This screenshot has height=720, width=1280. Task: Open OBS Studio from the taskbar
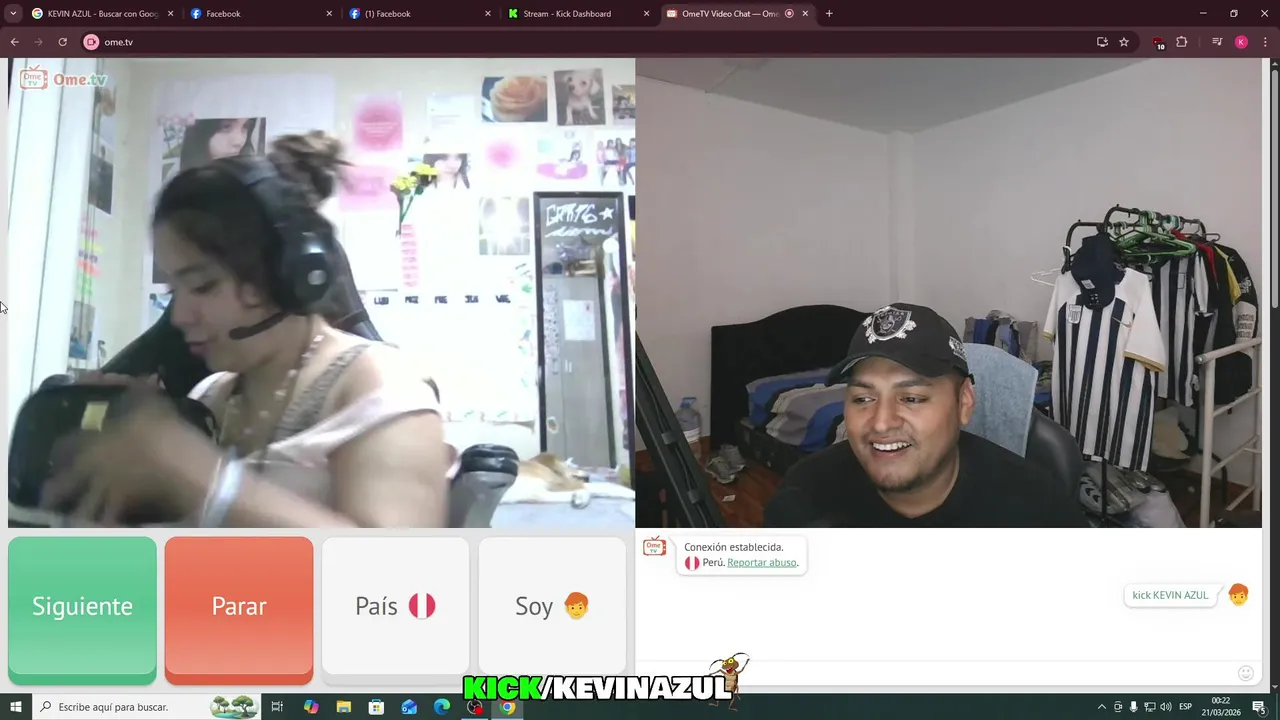475,707
